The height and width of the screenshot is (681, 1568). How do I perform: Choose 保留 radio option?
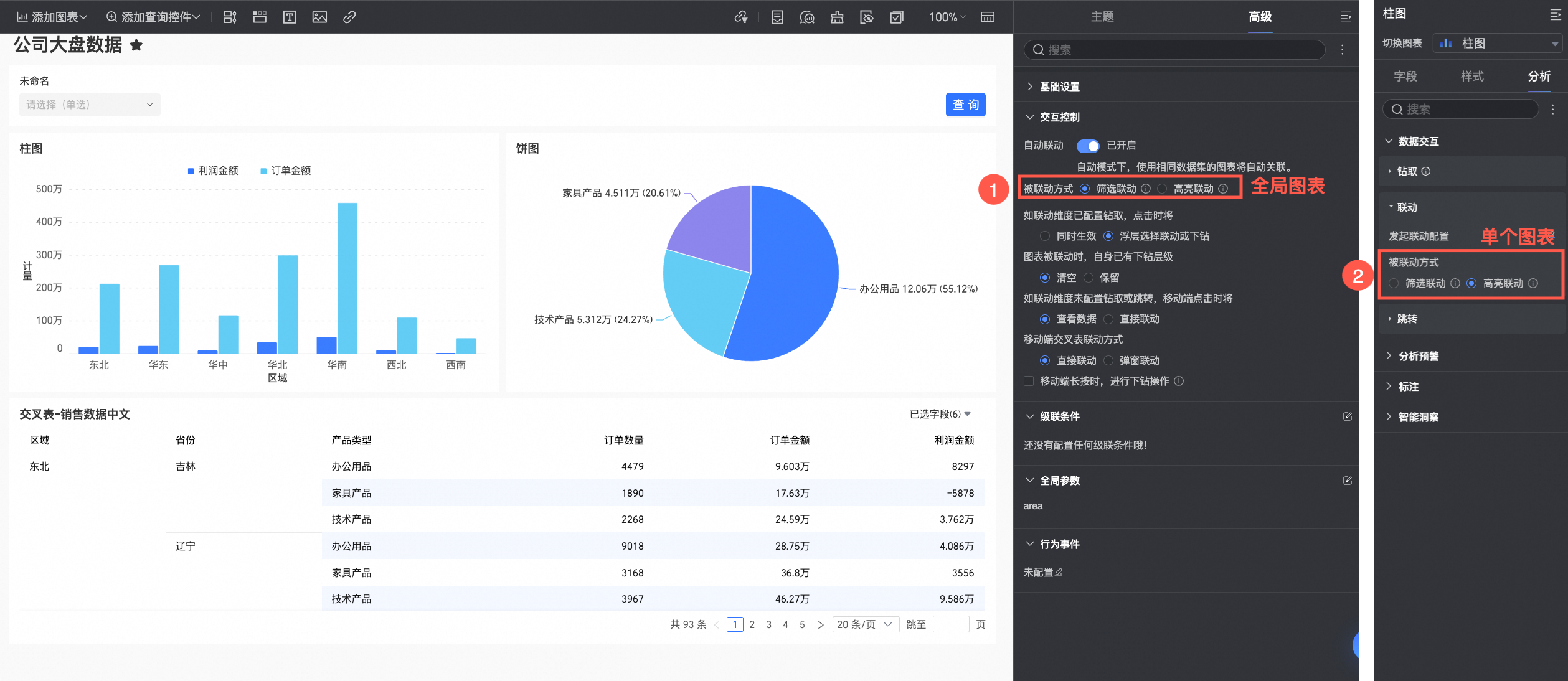(1088, 278)
